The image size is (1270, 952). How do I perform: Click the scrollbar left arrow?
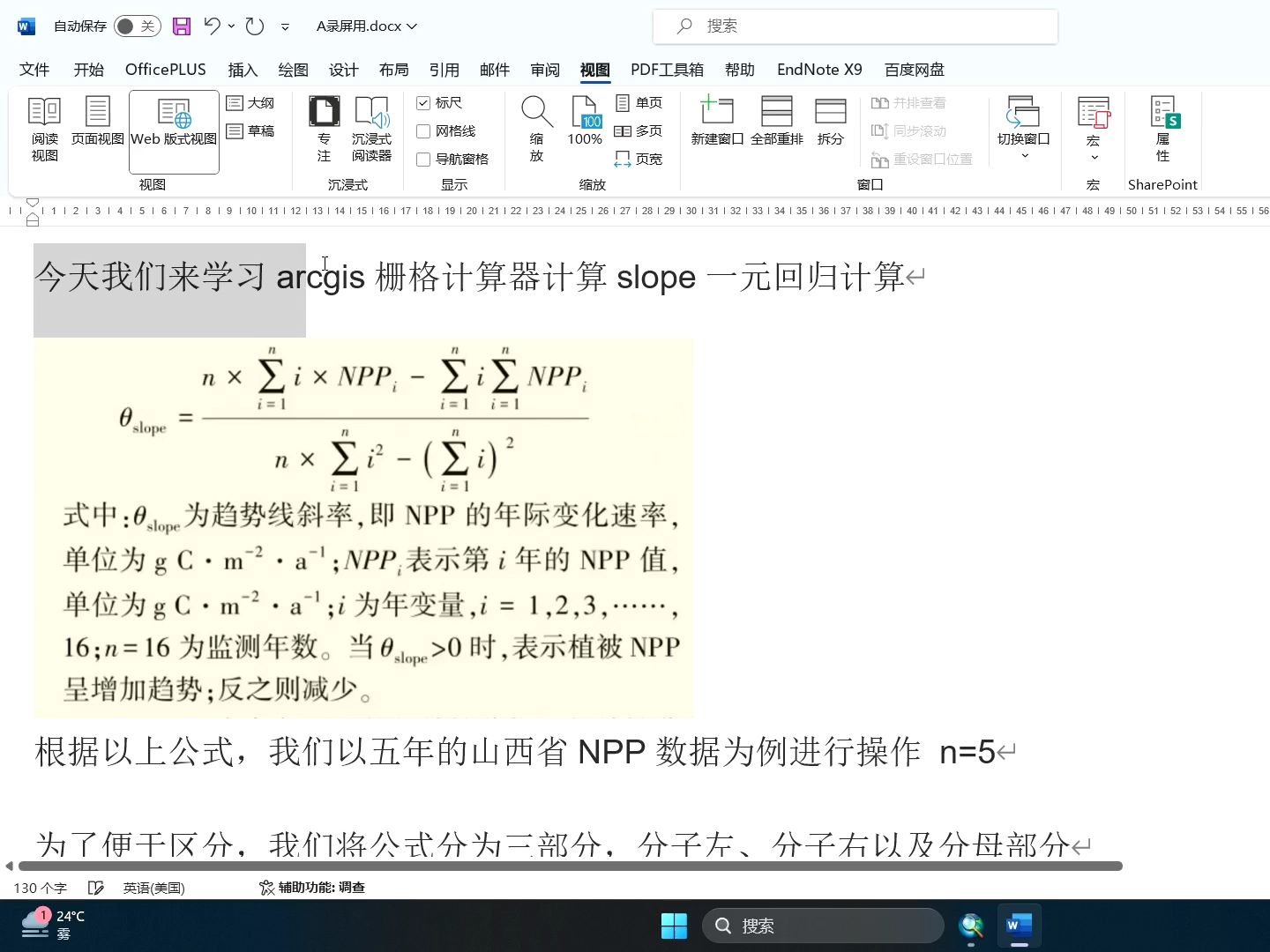tap(9, 866)
